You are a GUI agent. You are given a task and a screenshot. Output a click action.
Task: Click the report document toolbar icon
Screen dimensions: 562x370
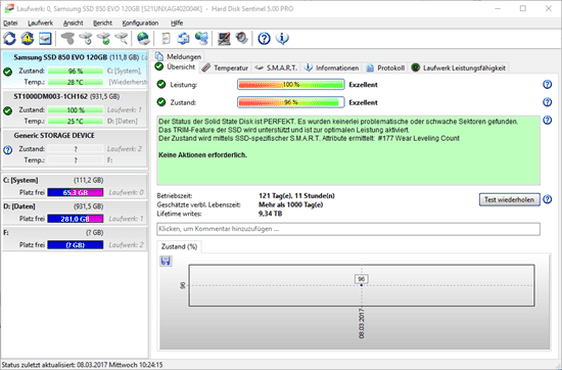tap(166, 38)
